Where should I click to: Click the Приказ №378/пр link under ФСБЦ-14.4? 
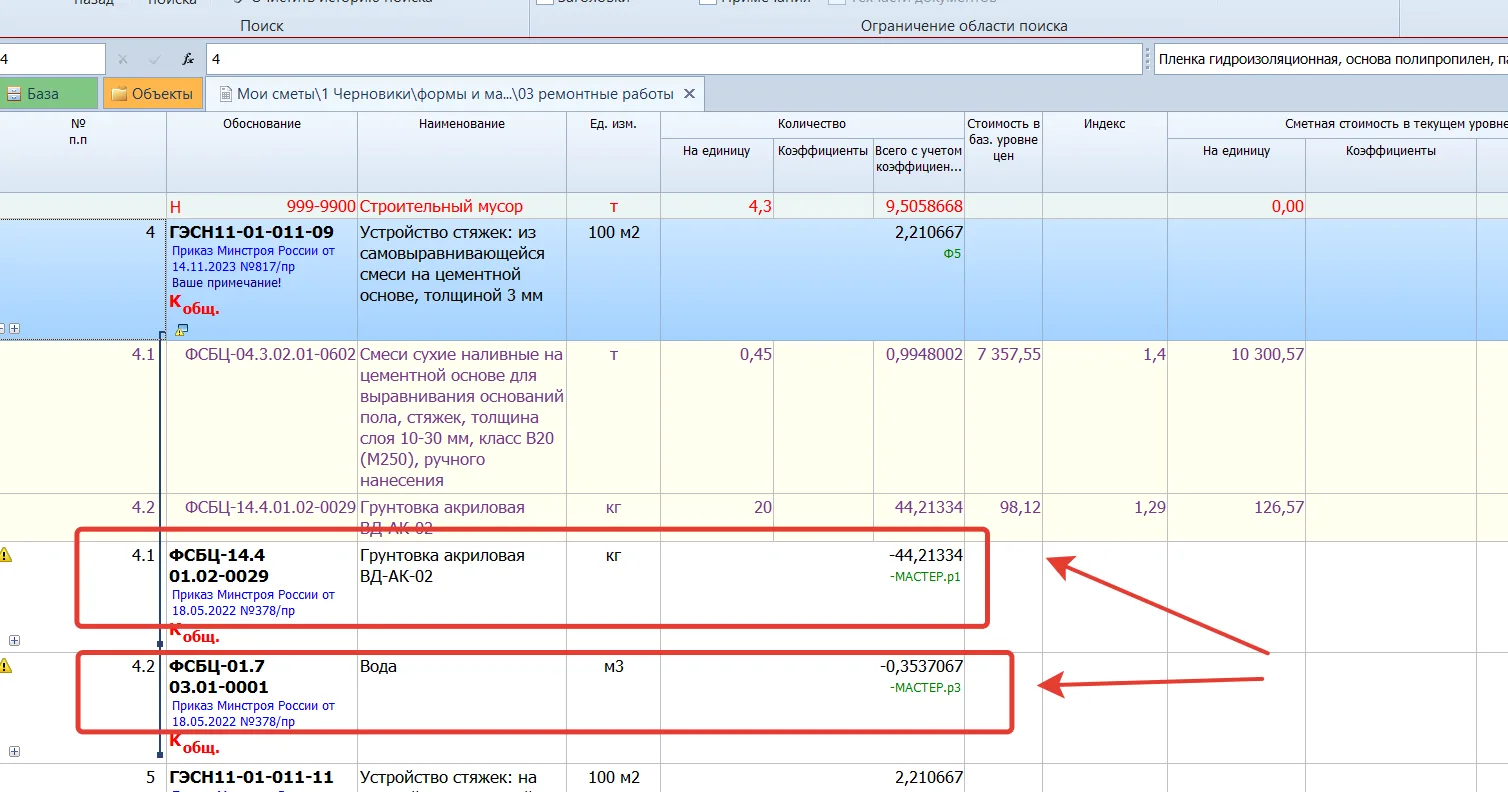253,603
